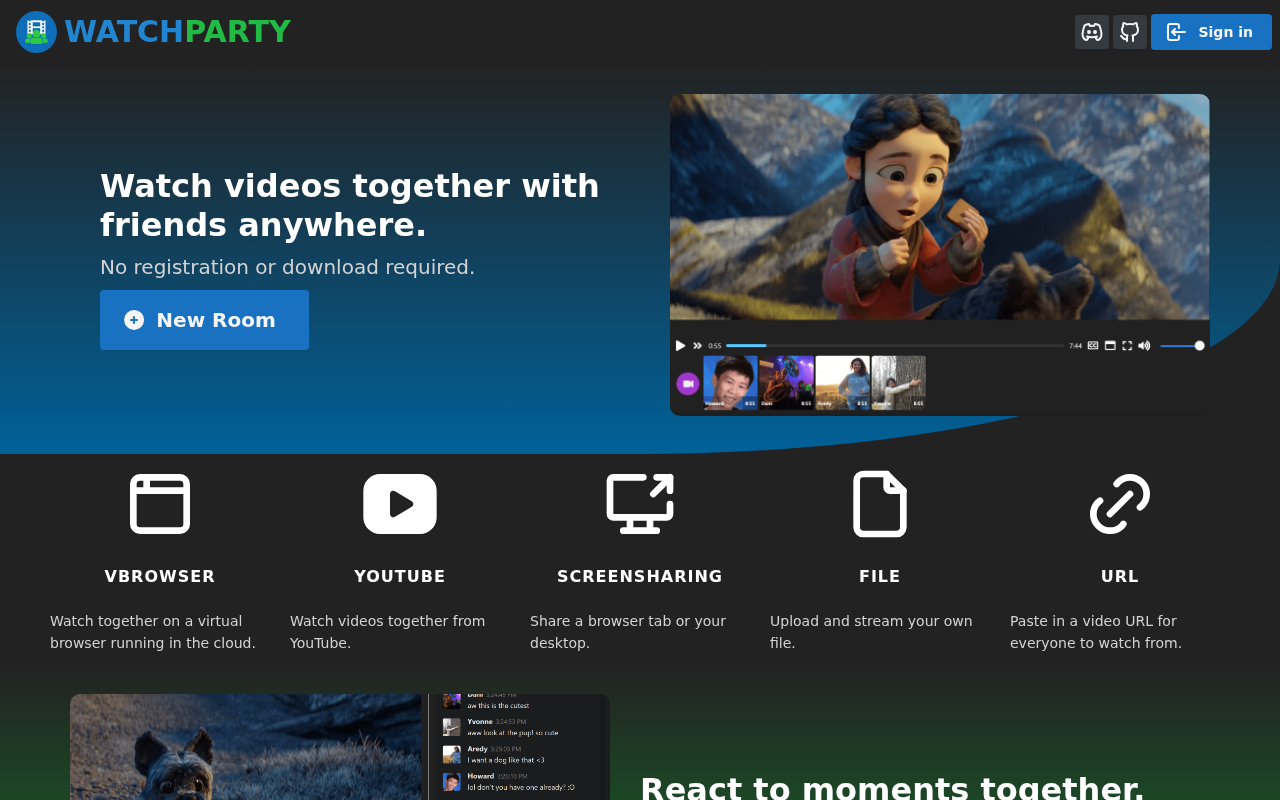Select the URL heading
This screenshot has height=800, width=1280.
click(x=1120, y=577)
